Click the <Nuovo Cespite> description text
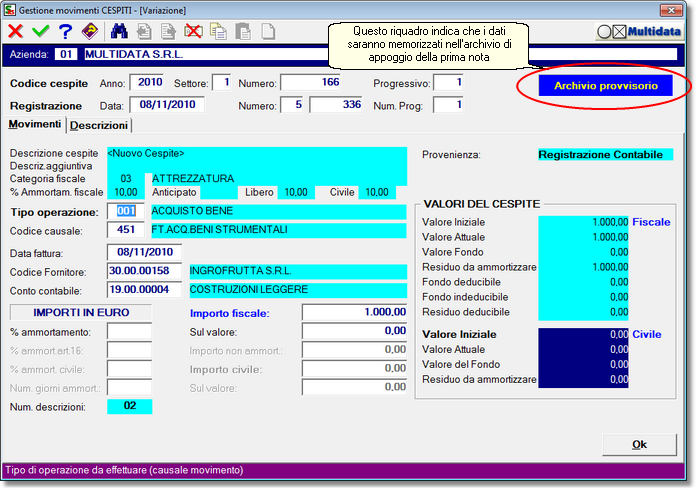 (x=146, y=154)
